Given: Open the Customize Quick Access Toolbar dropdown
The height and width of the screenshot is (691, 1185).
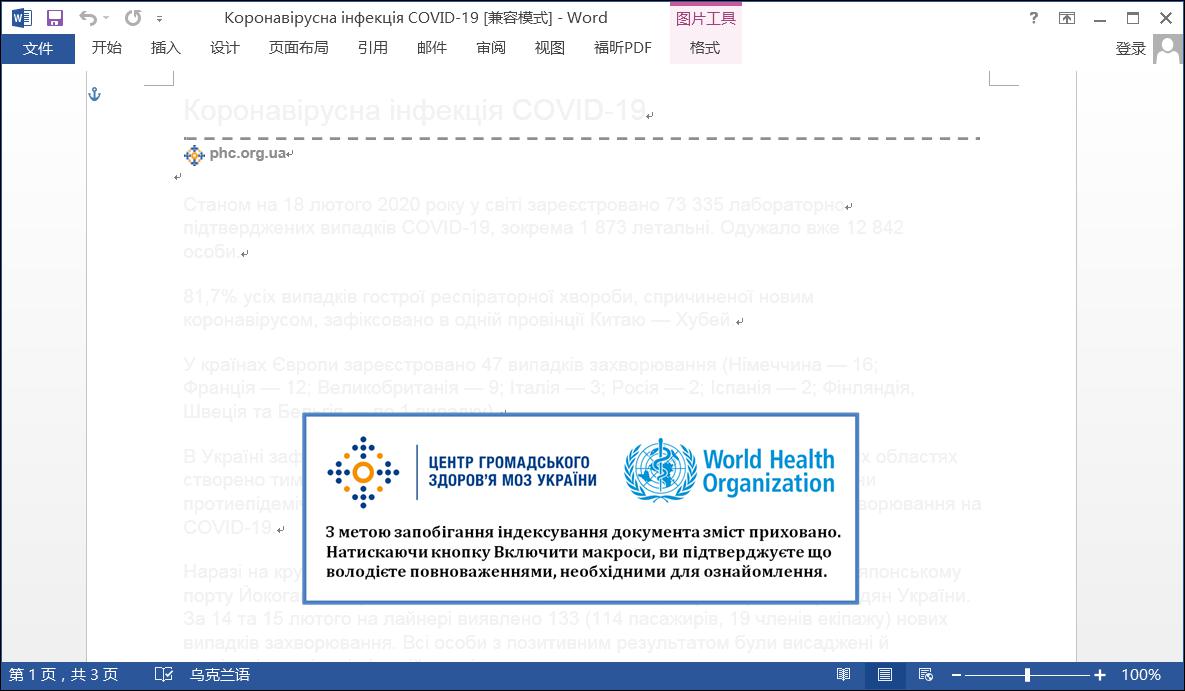Looking at the screenshot, I should pos(159,18).
